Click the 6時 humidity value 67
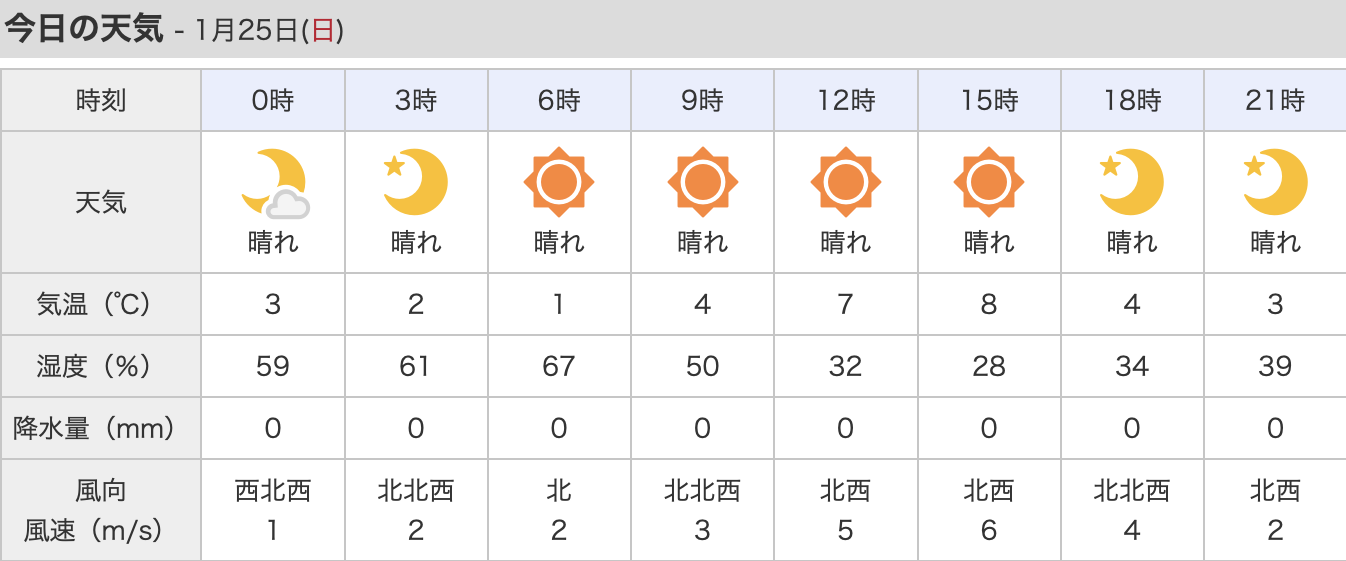 click(x=559, y=366)
